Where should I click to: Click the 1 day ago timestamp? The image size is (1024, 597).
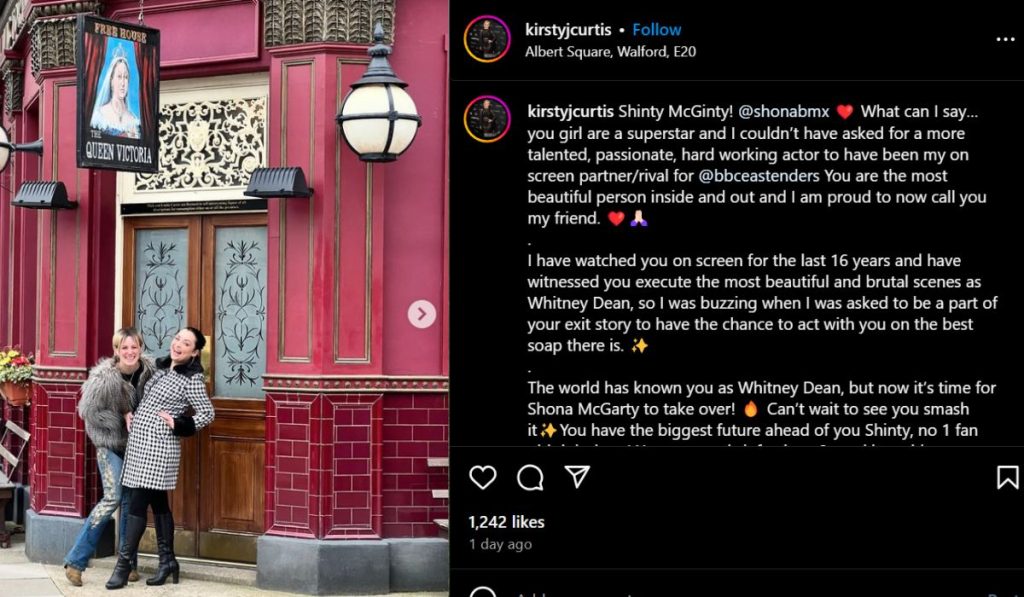coord(500,544)
